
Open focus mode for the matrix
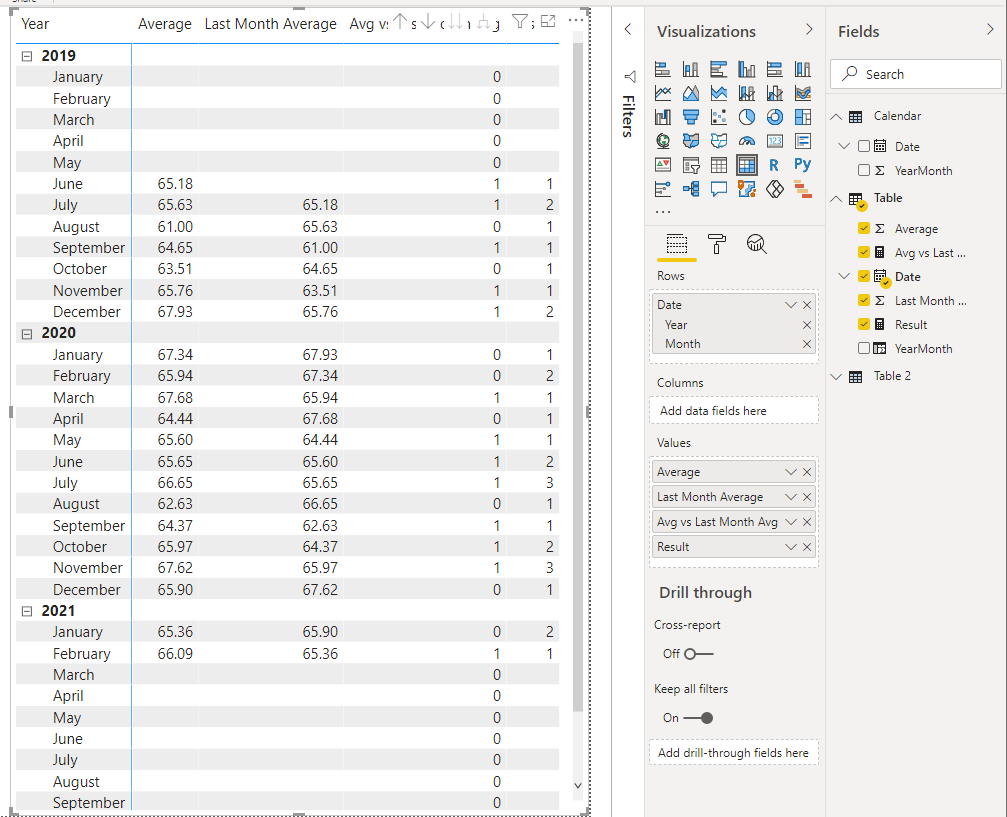pos(548,22)
